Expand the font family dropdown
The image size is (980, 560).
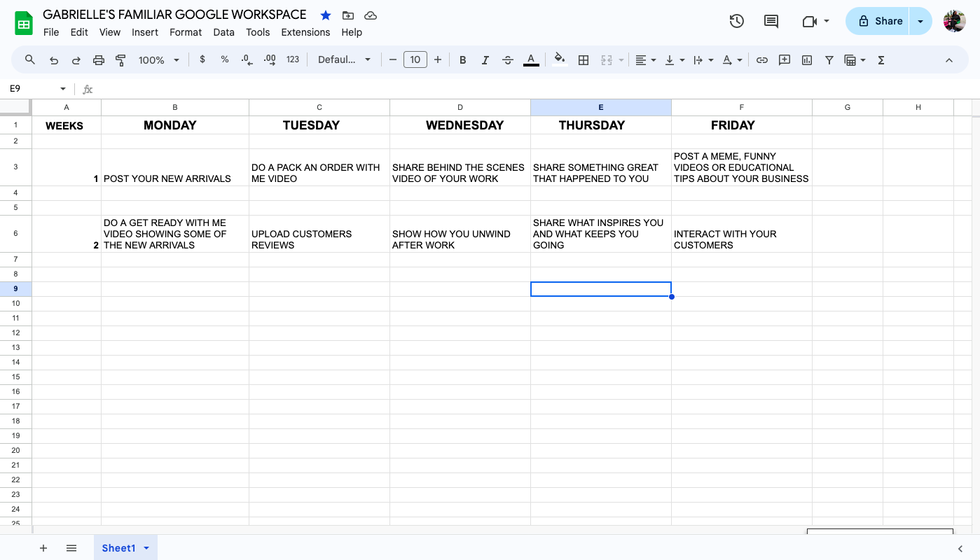point(344,60)
